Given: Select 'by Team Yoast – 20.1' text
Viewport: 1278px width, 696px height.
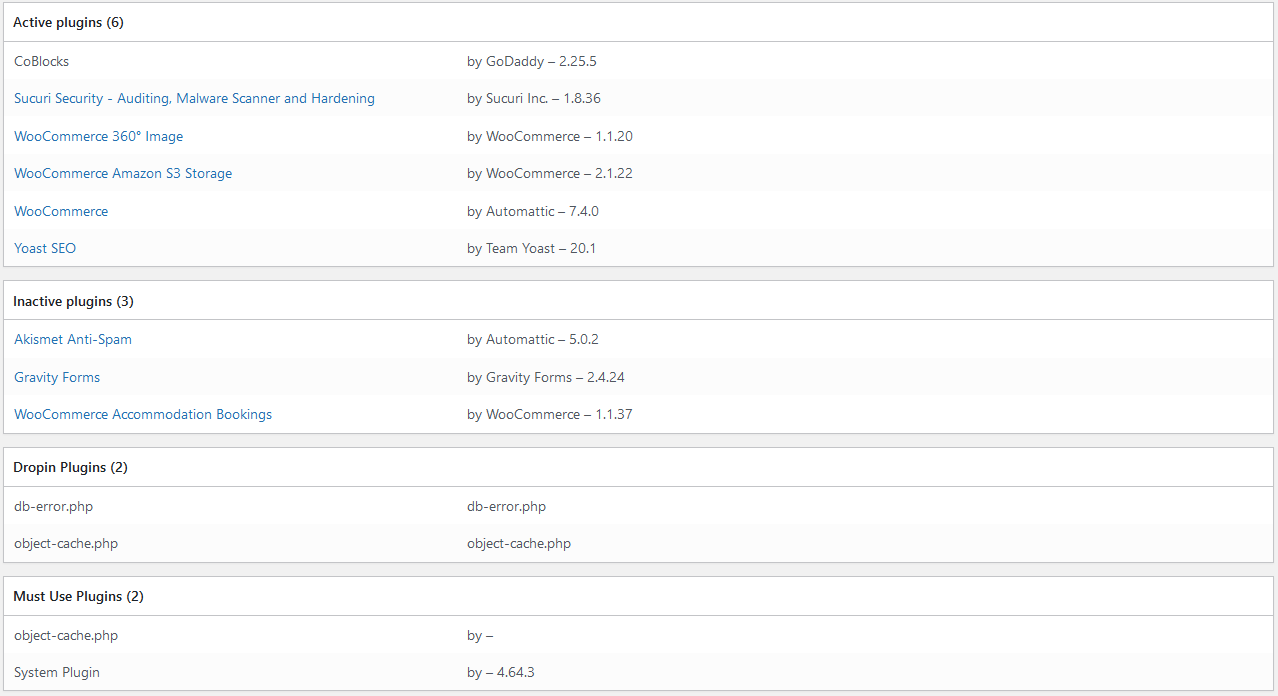Looking at the screenshot, I should [531, 248].
